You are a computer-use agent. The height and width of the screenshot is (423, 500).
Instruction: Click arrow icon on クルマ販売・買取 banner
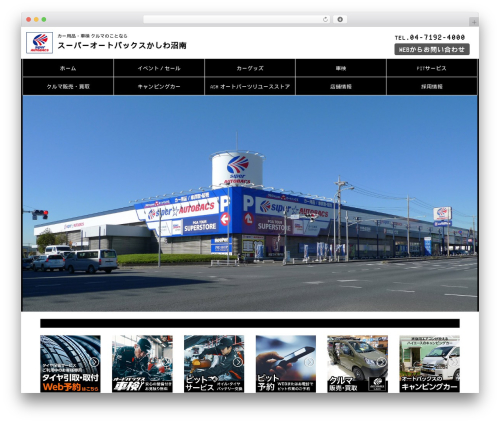point(381,362)
